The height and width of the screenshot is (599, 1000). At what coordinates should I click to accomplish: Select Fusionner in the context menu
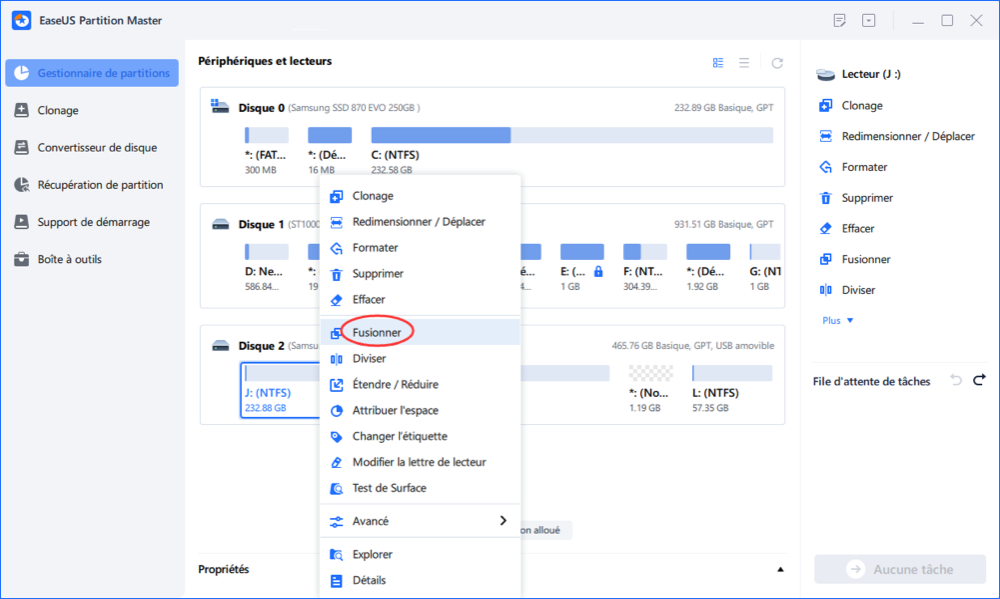pyautogui.click(x=376, y=332)
